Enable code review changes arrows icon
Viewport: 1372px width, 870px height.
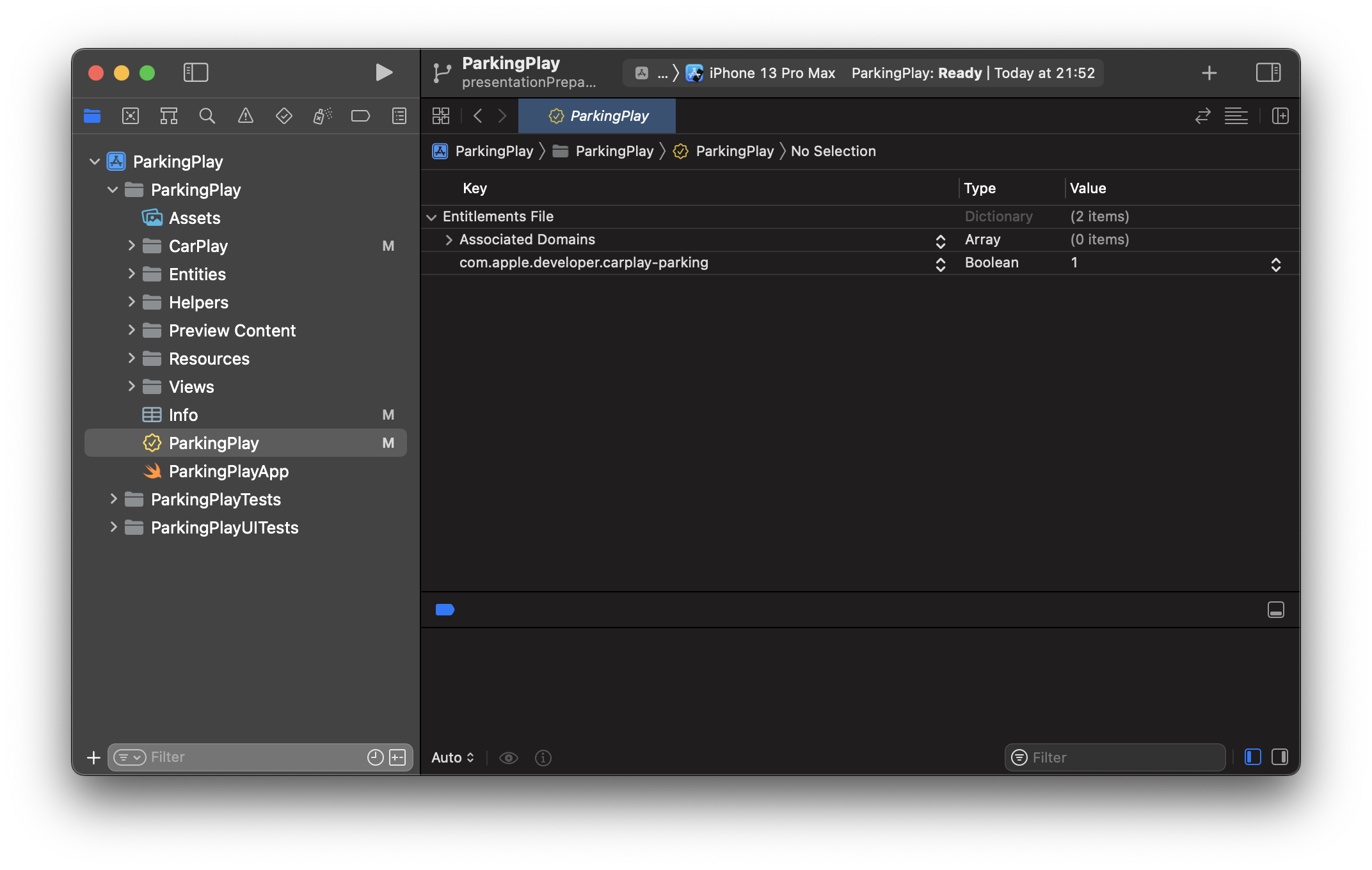click(x=1203, y=116)
